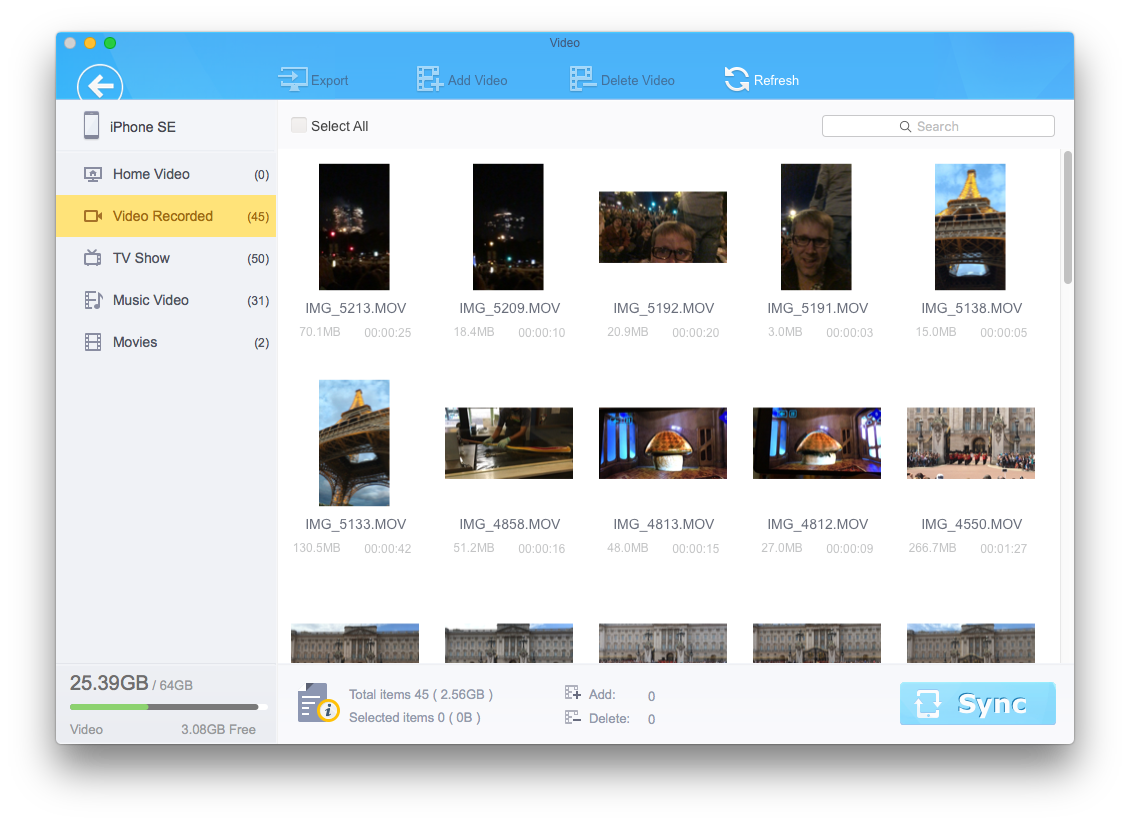Image resolution: width=1130 pixels, height=824 pixels.
Task: Enable the Select All checkbox
Action: [298, 125]
